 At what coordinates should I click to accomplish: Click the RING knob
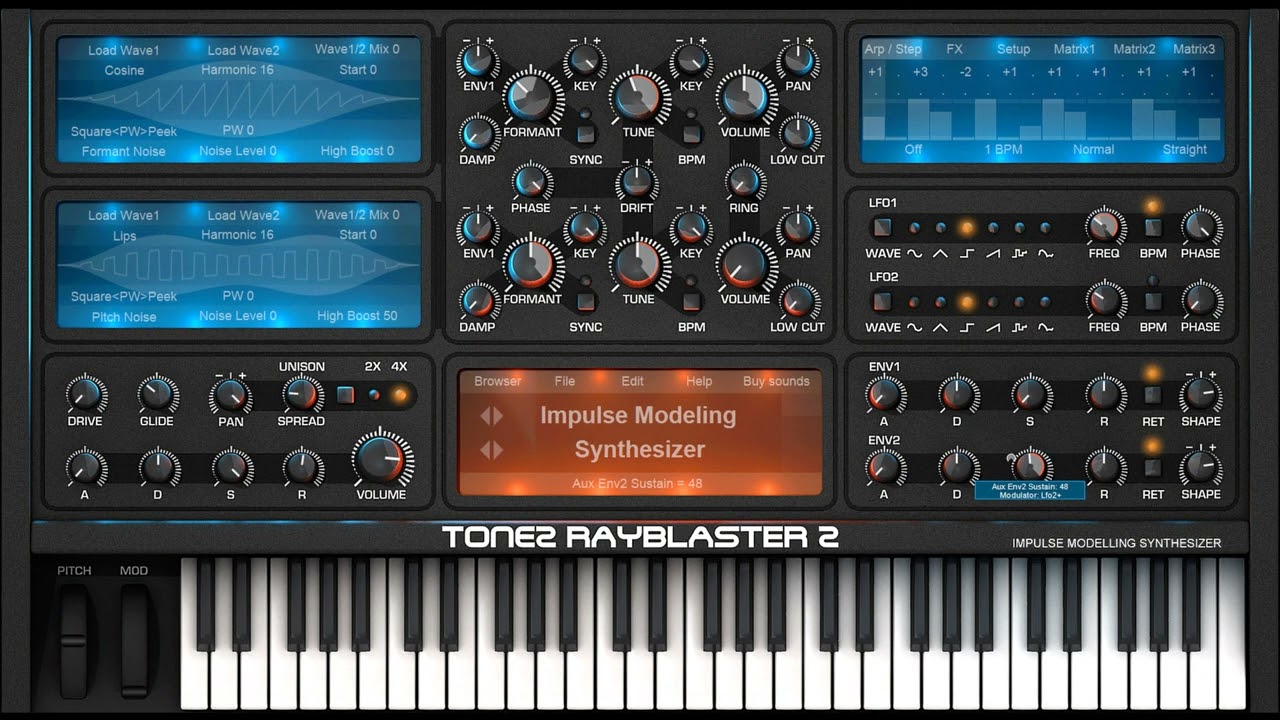(x=743, y=182)
